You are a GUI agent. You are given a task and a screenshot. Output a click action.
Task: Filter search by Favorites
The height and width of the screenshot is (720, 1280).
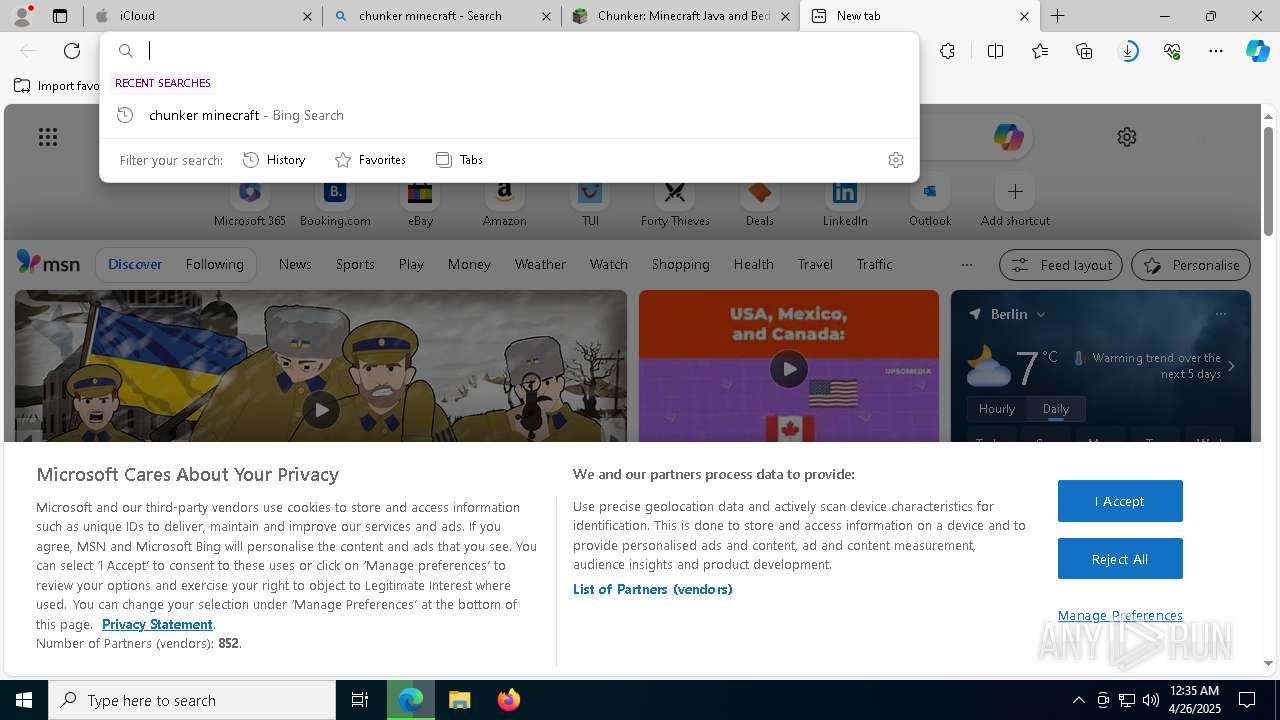(370, 160)
